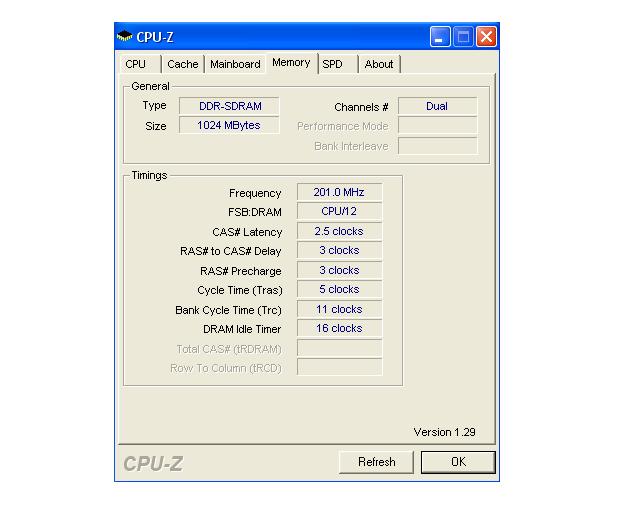Click the Dual channels field
The image size is (640, 512).
[438, 106]
